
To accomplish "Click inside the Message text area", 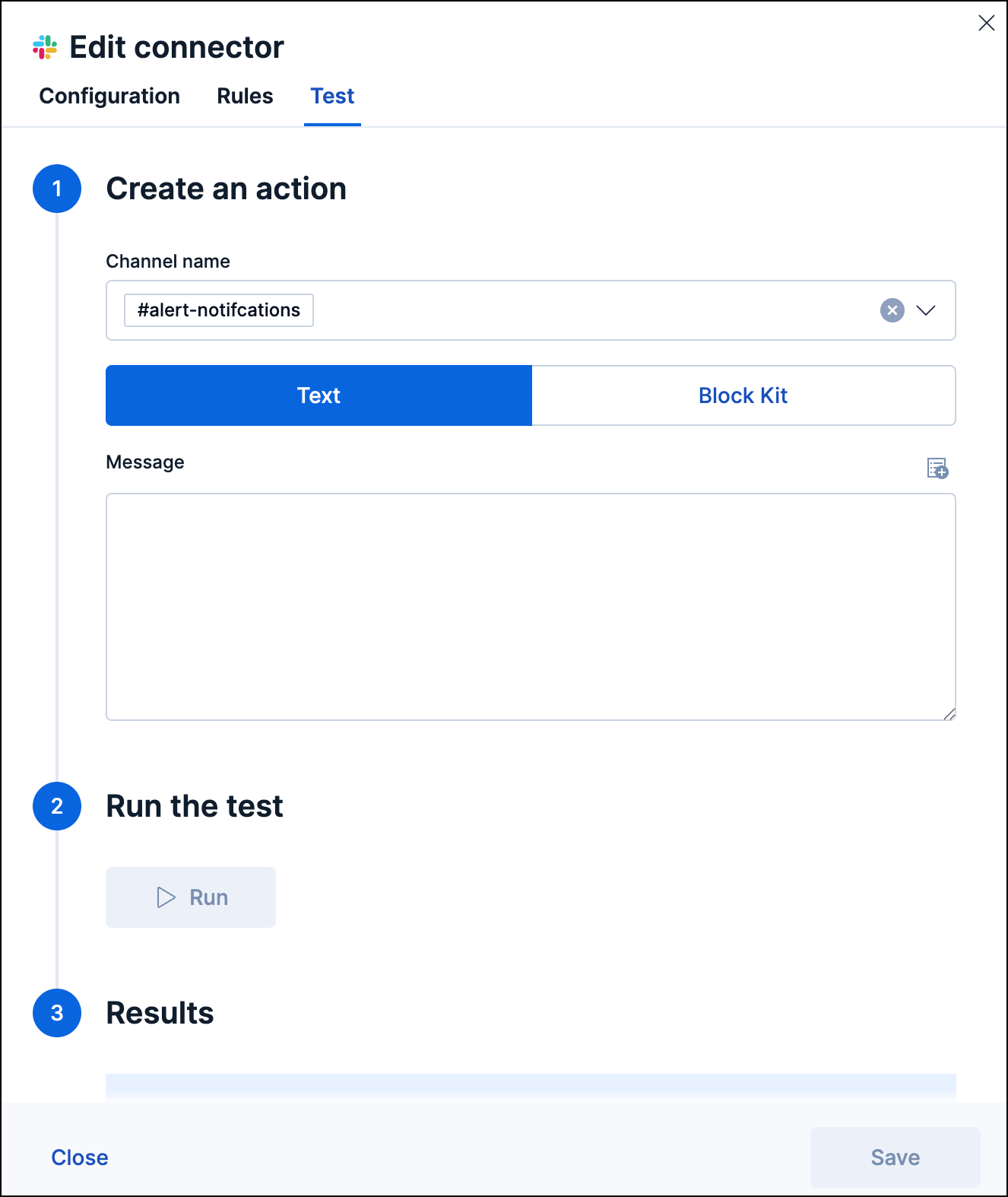I will pyautogui.click(x=531, y=605).
